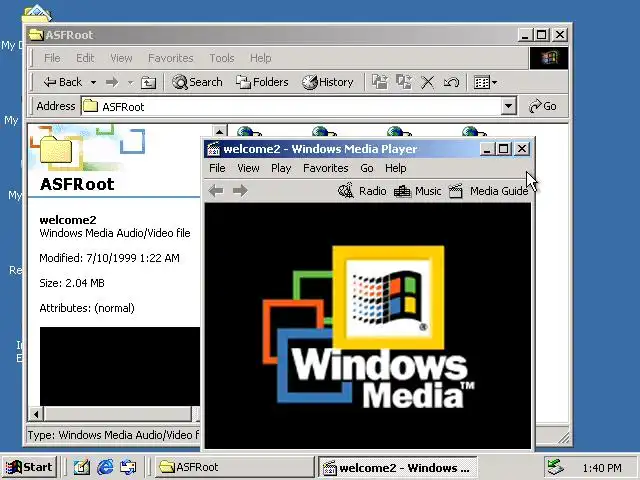Click the system tray network icon
Image resolution: width=640 pixels, height=480 pixels.
coord(556,467)
